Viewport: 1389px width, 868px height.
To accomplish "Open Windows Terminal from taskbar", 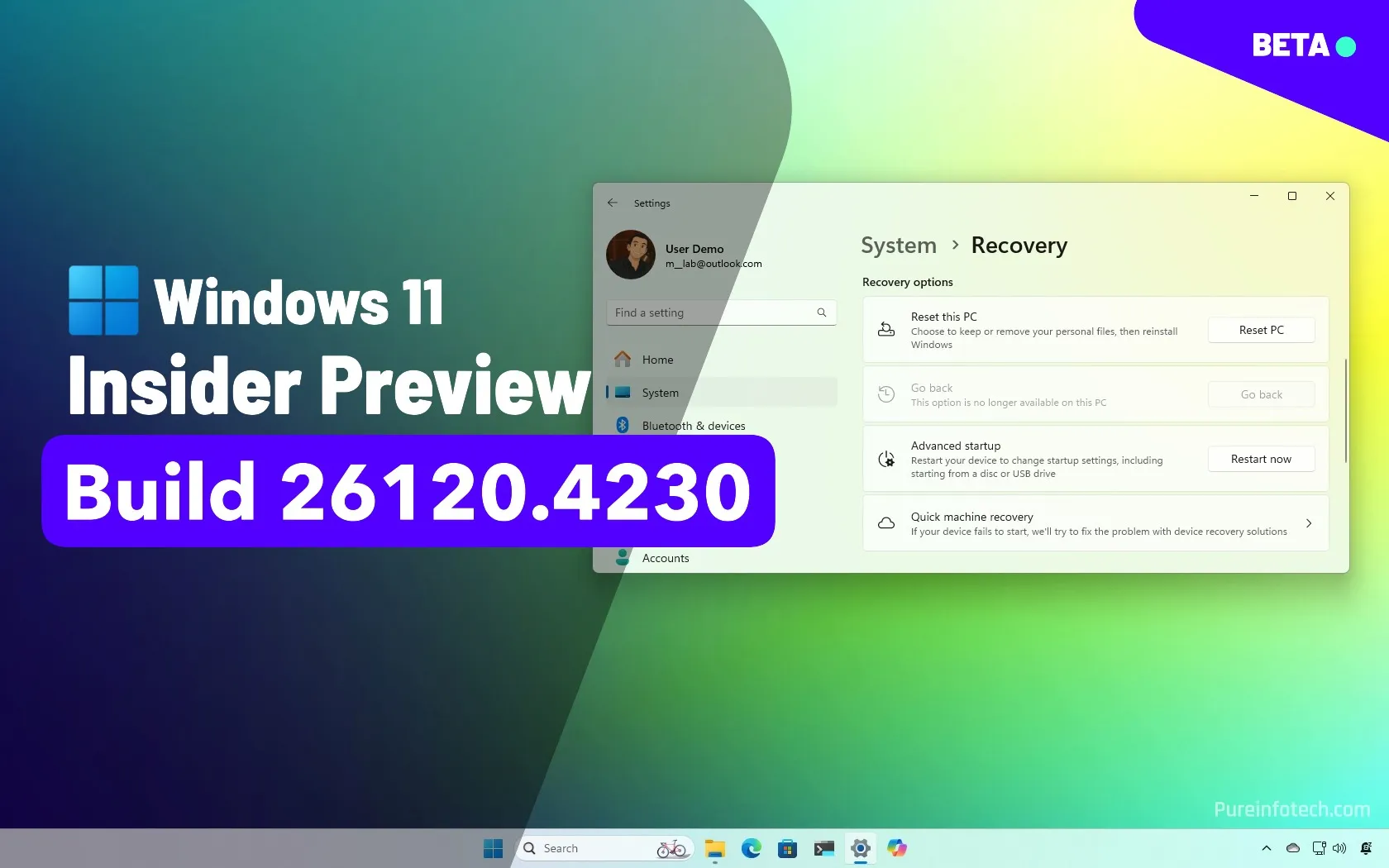I will tap(823, 848).
